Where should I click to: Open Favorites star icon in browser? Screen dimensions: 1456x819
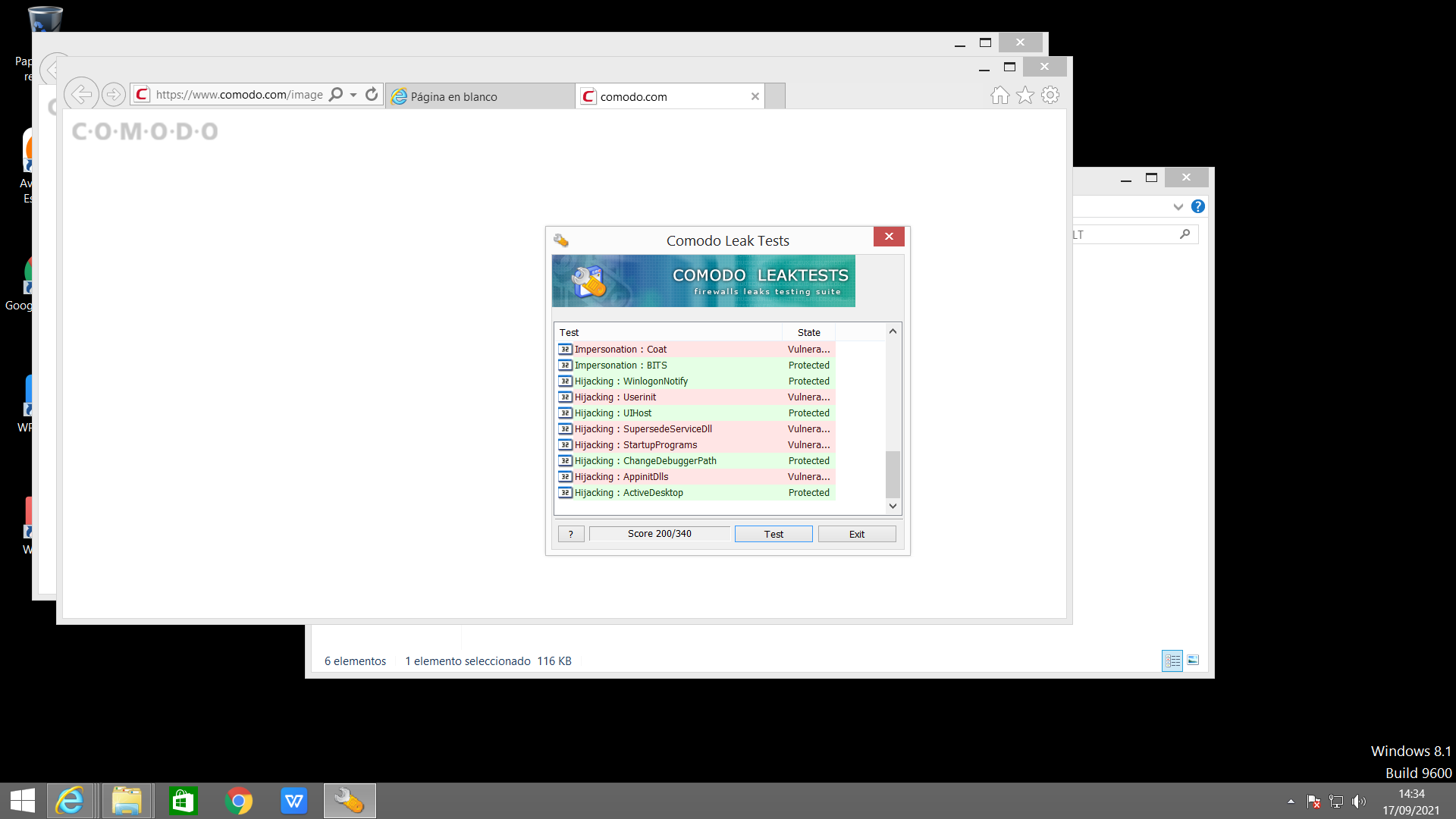(x=1025, y=95)
